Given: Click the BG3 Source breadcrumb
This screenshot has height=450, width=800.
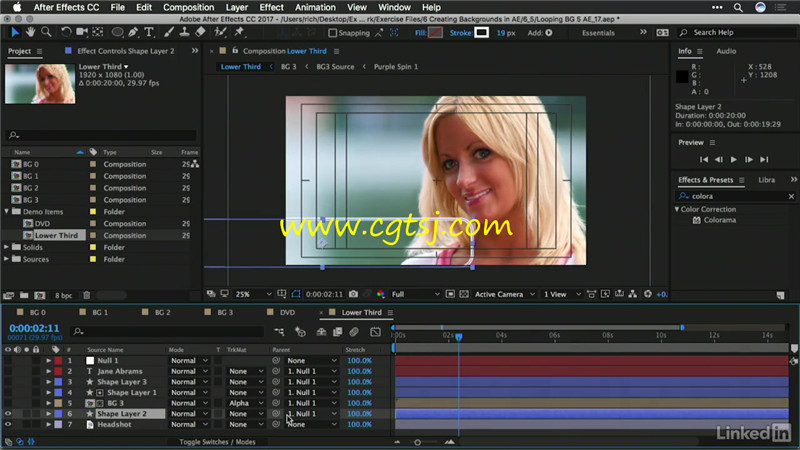Looking at the screenshot, I should 335,67.
